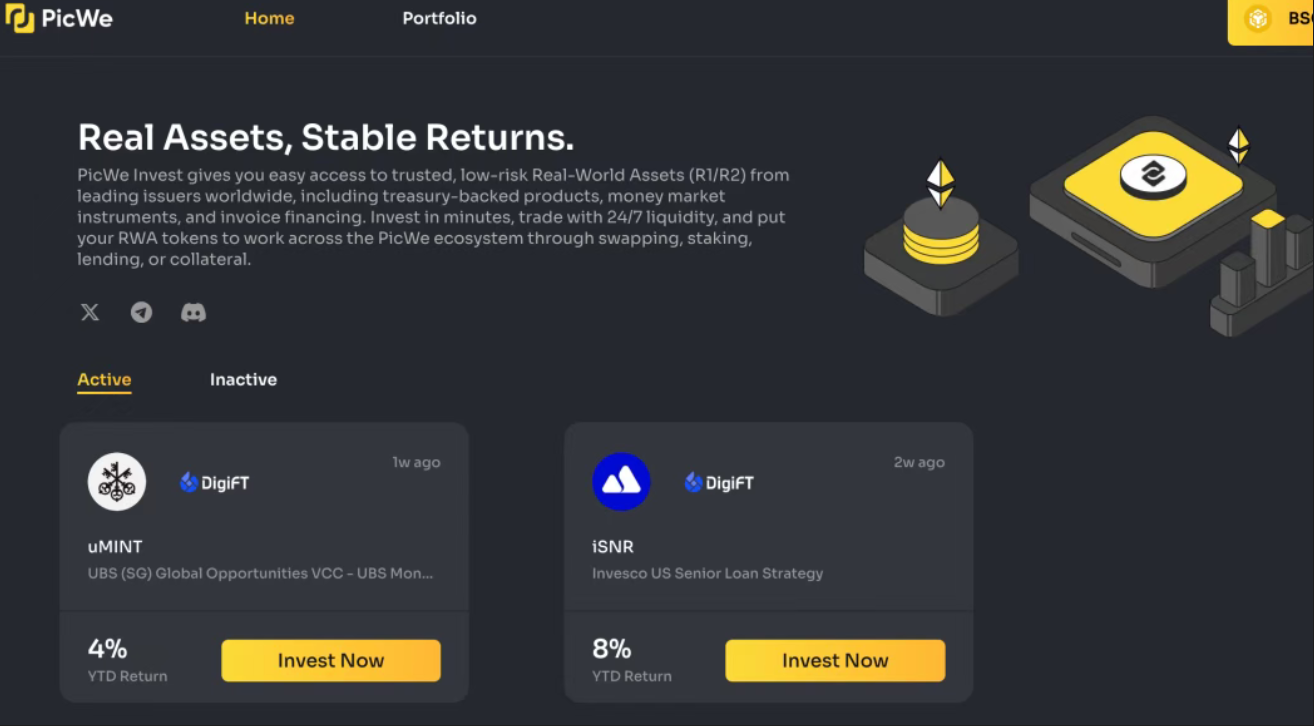The height and width of the screenshot is (726, 1314).
Task: Click the uMINT UBS token icon
Action: pos(117,482)
